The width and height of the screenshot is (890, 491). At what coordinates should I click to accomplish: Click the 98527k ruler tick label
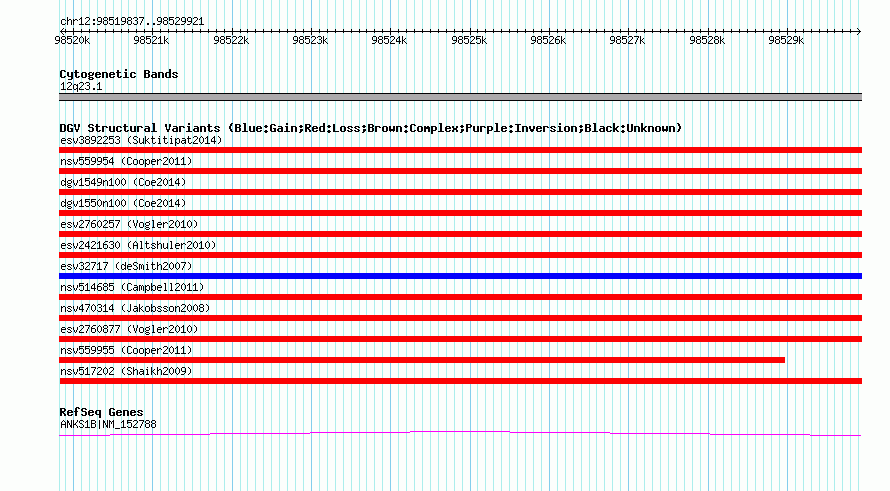(627, 40)
